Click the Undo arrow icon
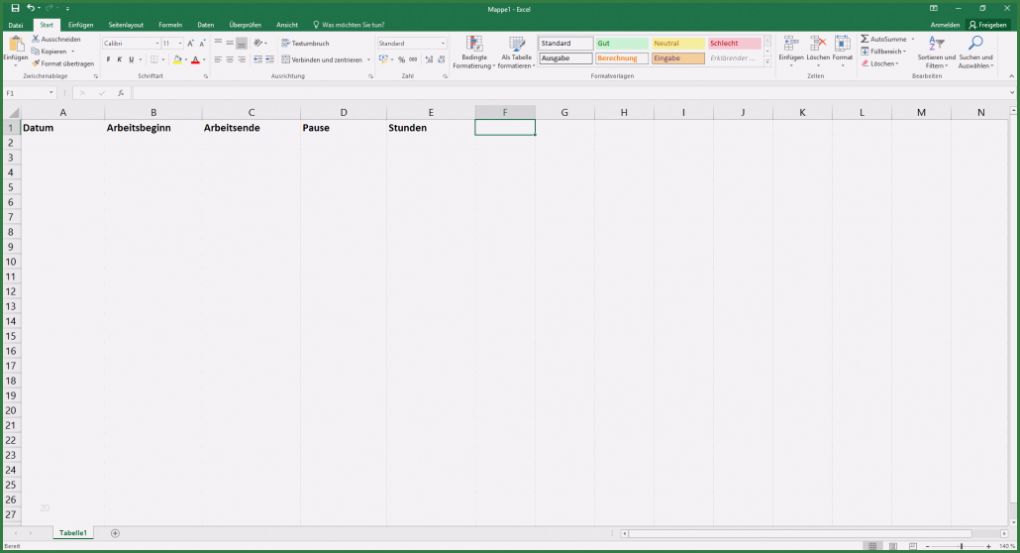The height and width of the screenshot is (553, 1020). (31, 8)
